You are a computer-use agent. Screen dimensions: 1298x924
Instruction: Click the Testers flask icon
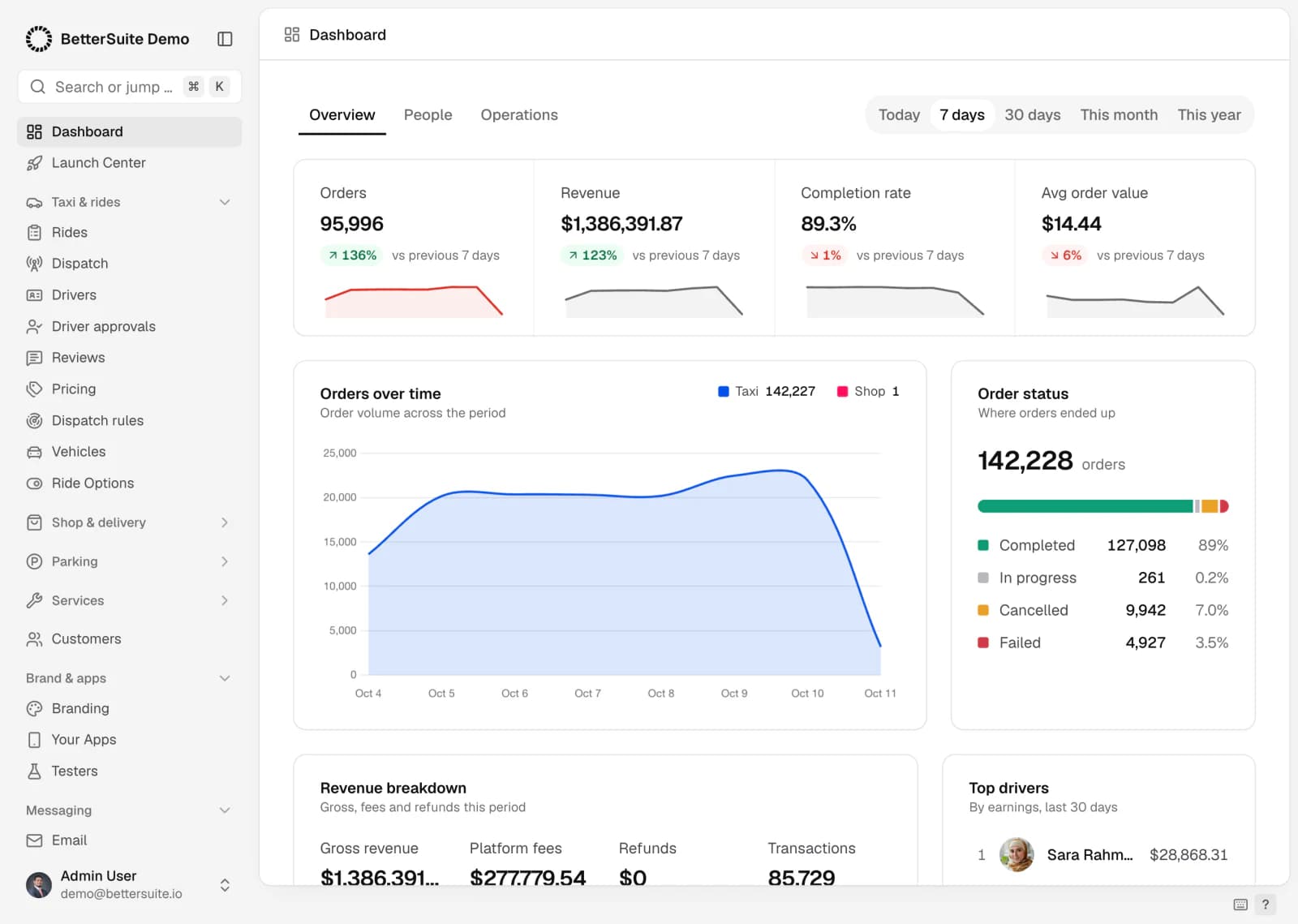pos(34,771)
